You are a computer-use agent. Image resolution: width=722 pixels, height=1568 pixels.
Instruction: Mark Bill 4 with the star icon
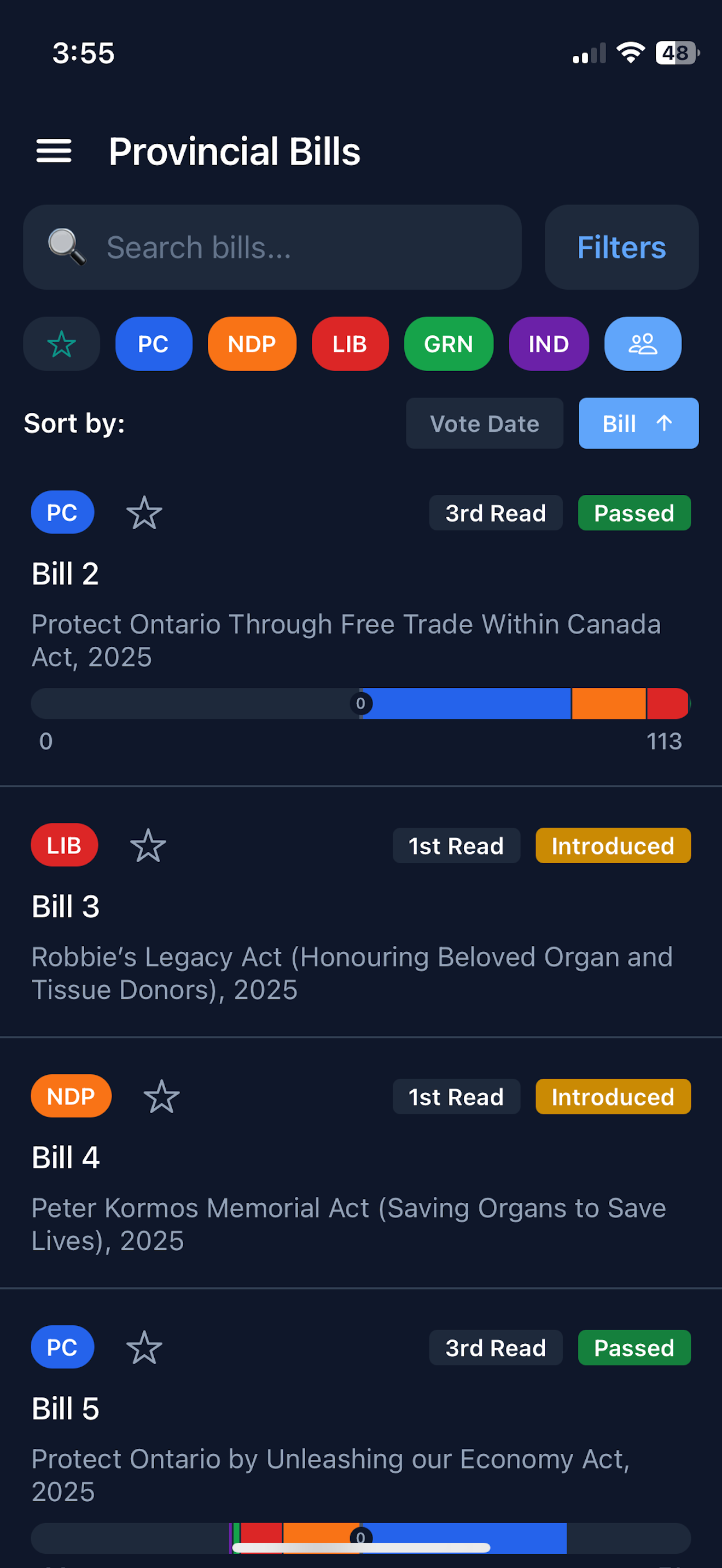click(161, 1097)
